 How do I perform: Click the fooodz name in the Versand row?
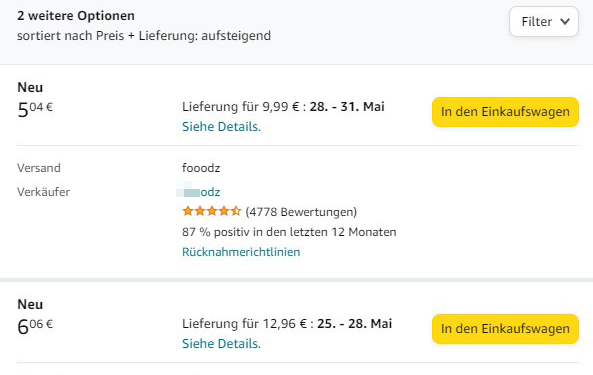[201, 168]
